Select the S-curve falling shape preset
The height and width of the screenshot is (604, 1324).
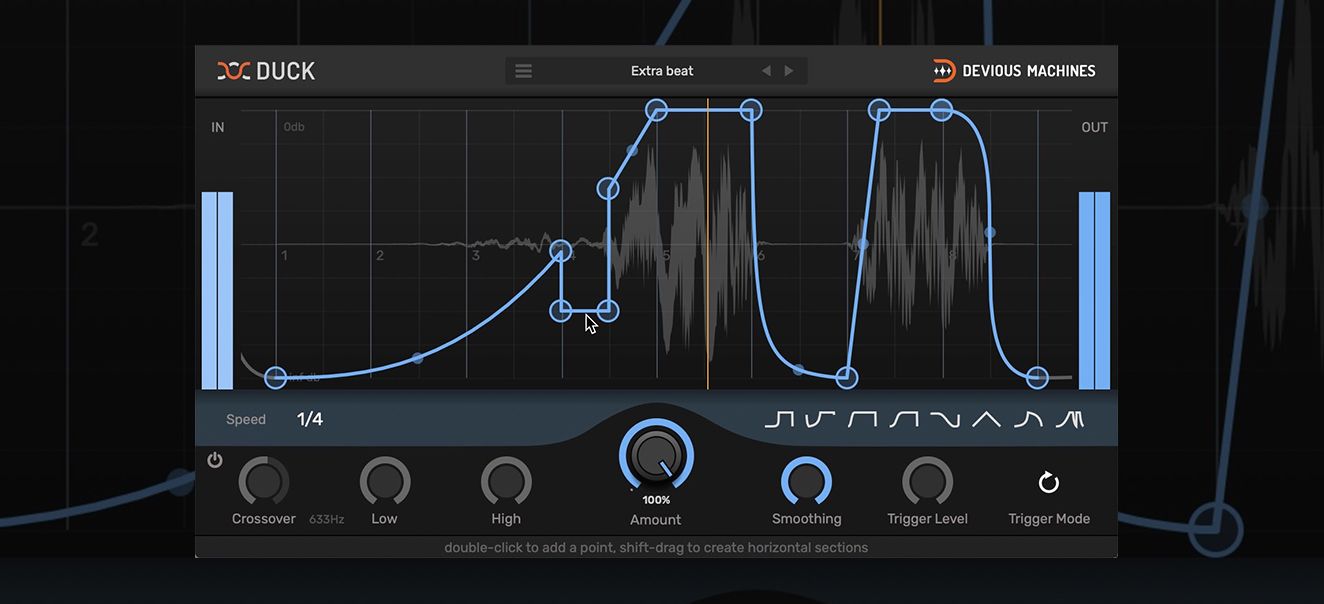[944, 420]
